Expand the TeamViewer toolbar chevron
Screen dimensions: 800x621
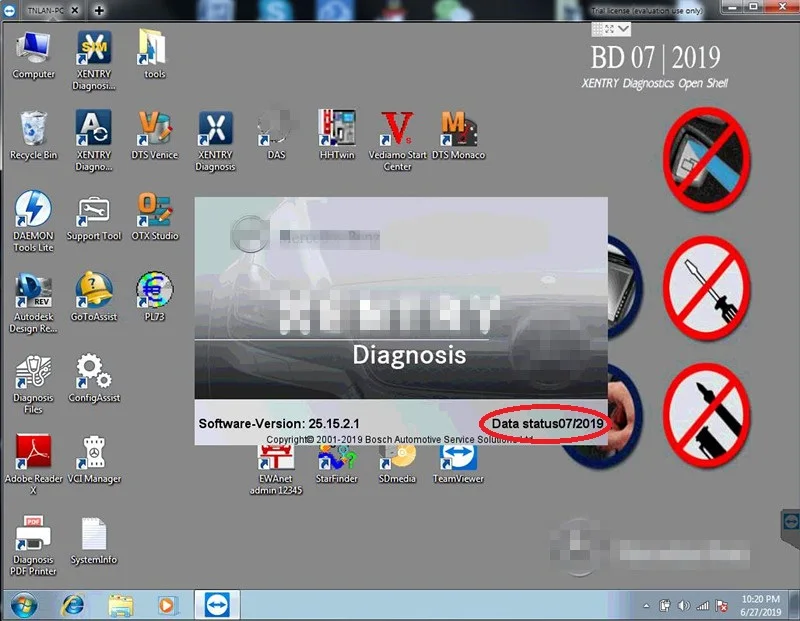tap(623, 29)
